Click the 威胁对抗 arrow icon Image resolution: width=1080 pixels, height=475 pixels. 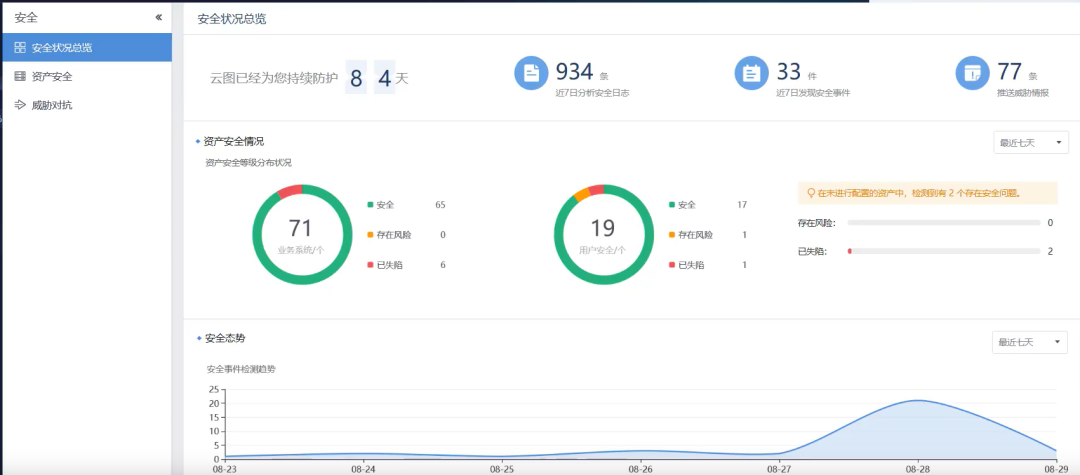click(20, 104)
